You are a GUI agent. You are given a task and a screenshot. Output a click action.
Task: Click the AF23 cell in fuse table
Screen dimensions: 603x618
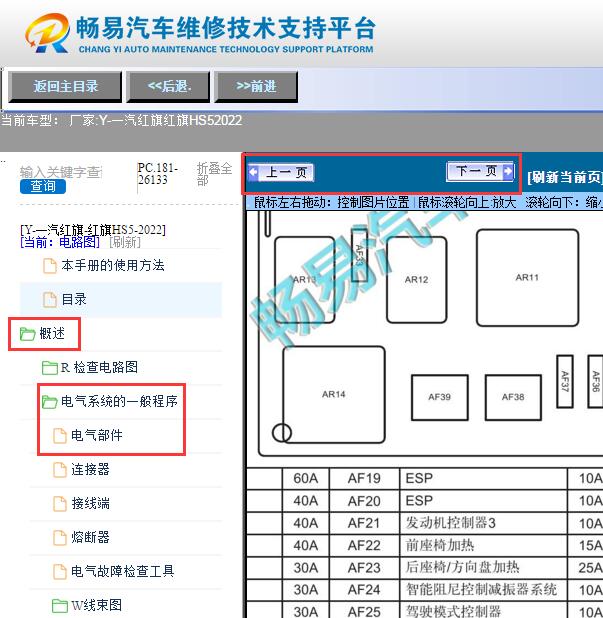click(x=364, y=568)
